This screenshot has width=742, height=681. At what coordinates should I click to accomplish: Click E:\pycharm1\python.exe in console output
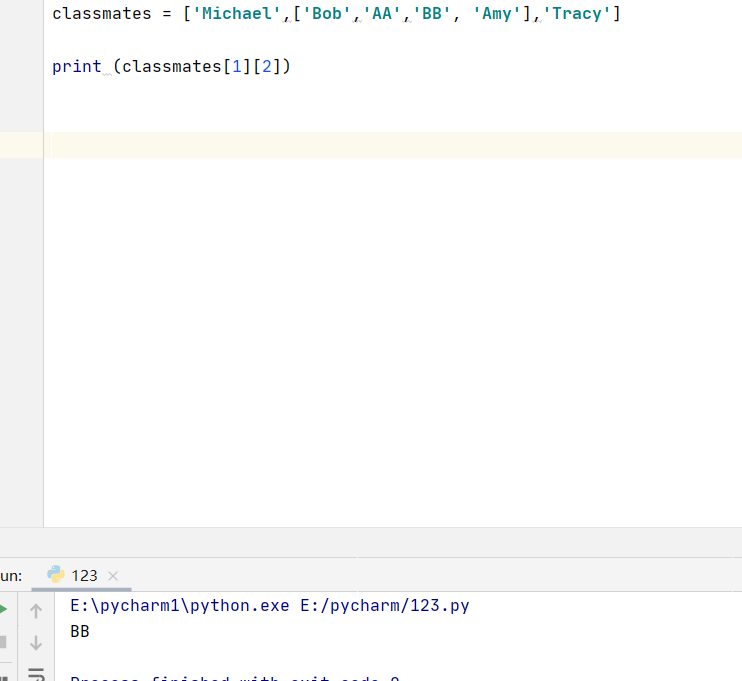[180, 606]
